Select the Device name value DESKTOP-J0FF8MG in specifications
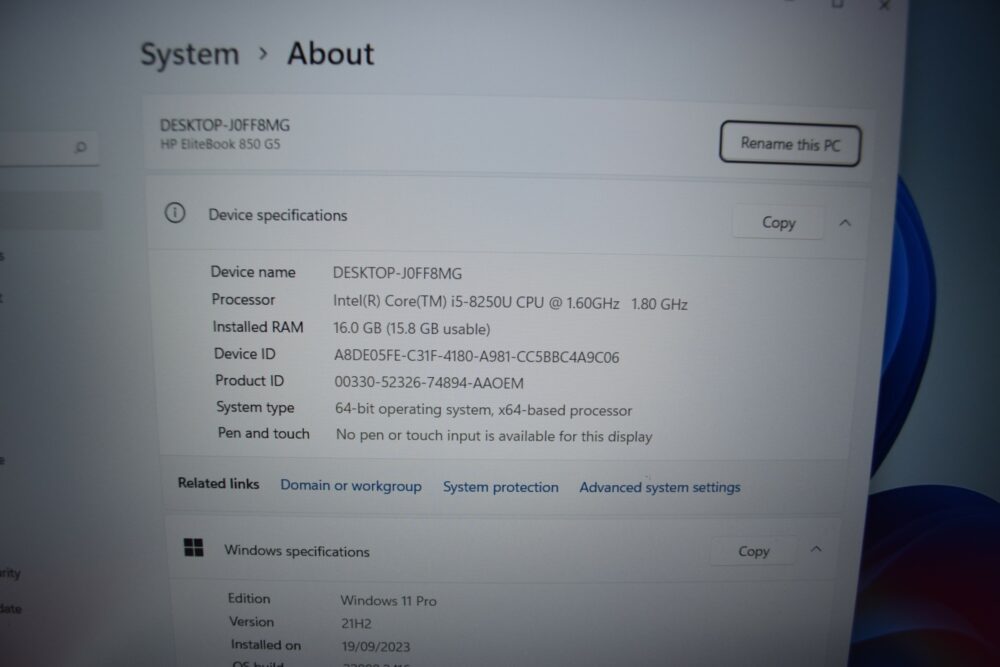The image size is (1000, 667). tap(397, 273)
